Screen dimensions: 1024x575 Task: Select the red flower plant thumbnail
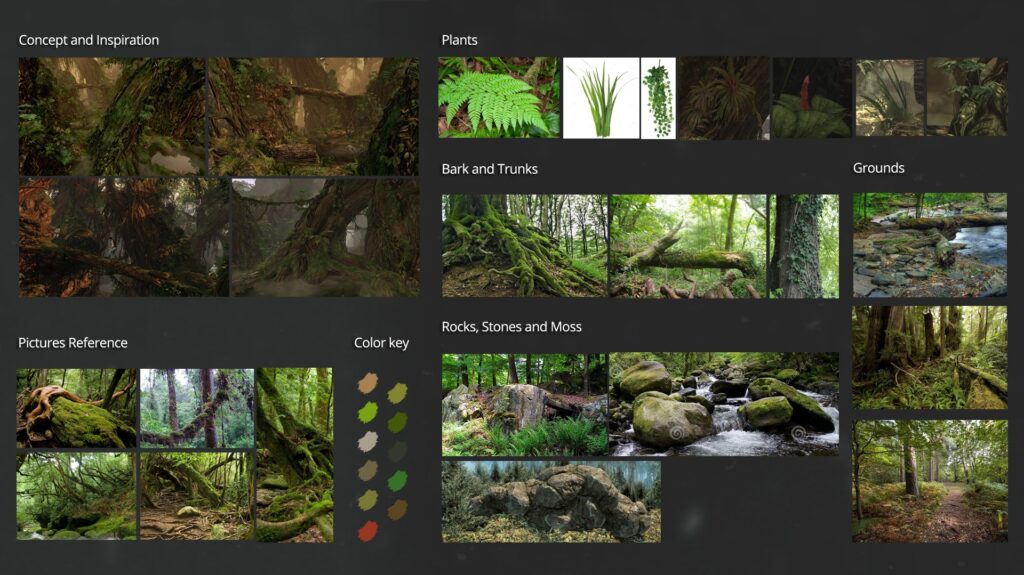coord(812,97)
